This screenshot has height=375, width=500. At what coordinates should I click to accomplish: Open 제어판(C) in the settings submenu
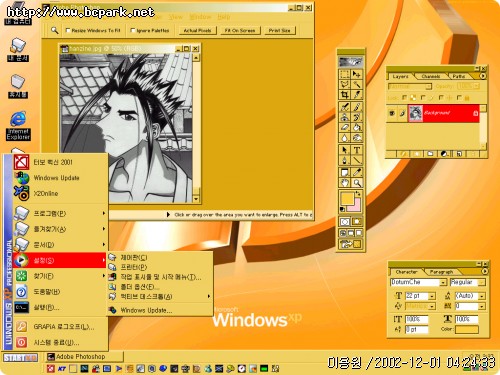(133, 257)
